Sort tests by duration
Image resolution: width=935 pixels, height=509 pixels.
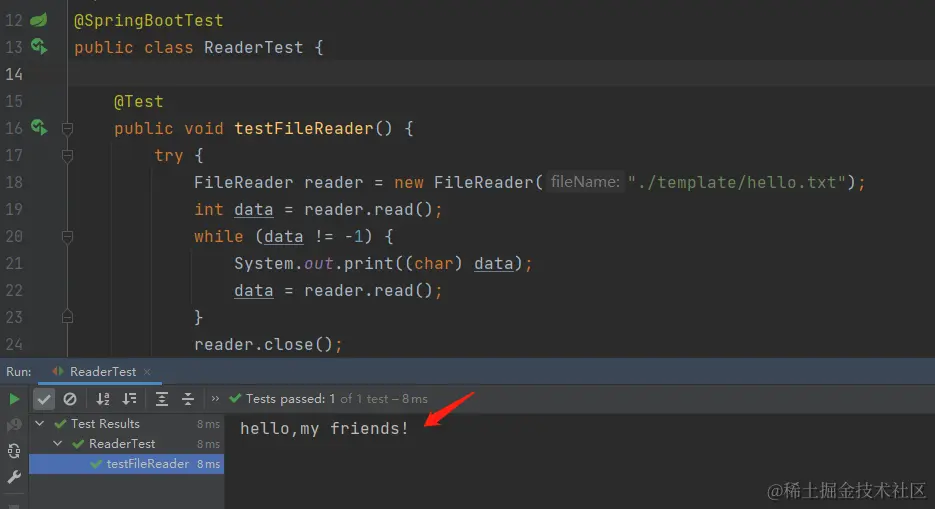click(x=129, y=399)
